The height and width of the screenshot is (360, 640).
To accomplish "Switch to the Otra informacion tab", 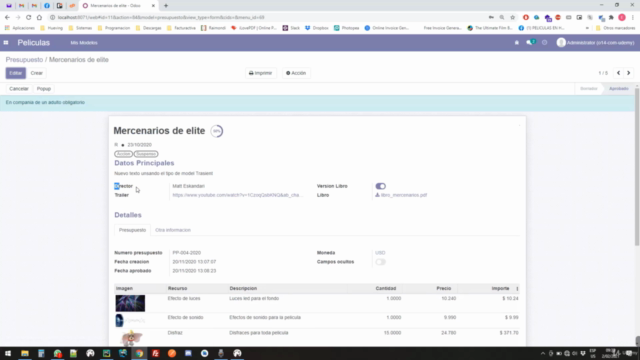I will tap(173, 230).
